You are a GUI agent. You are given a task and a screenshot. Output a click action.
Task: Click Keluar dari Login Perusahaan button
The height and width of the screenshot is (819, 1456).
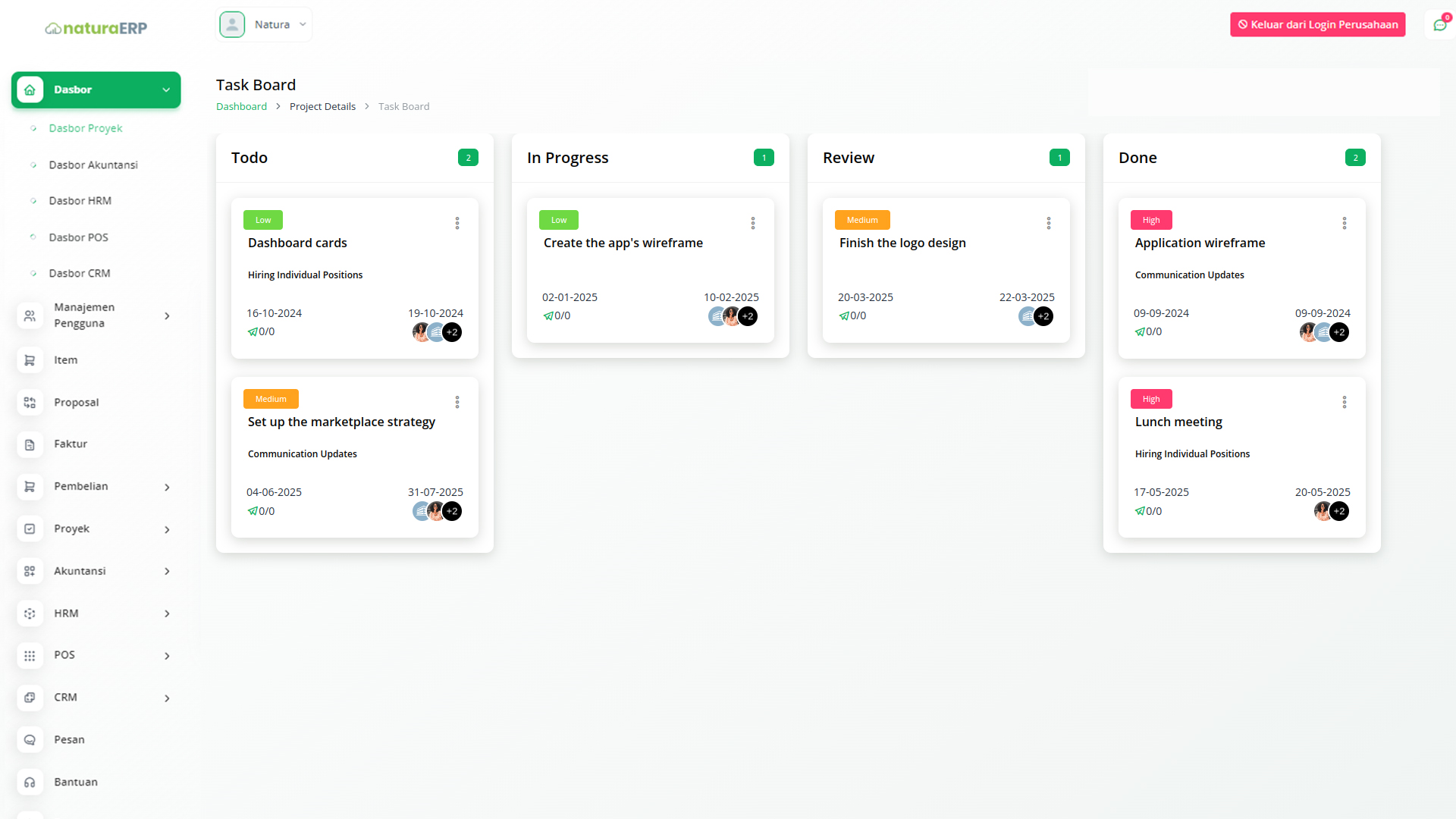coord(1317,24)
